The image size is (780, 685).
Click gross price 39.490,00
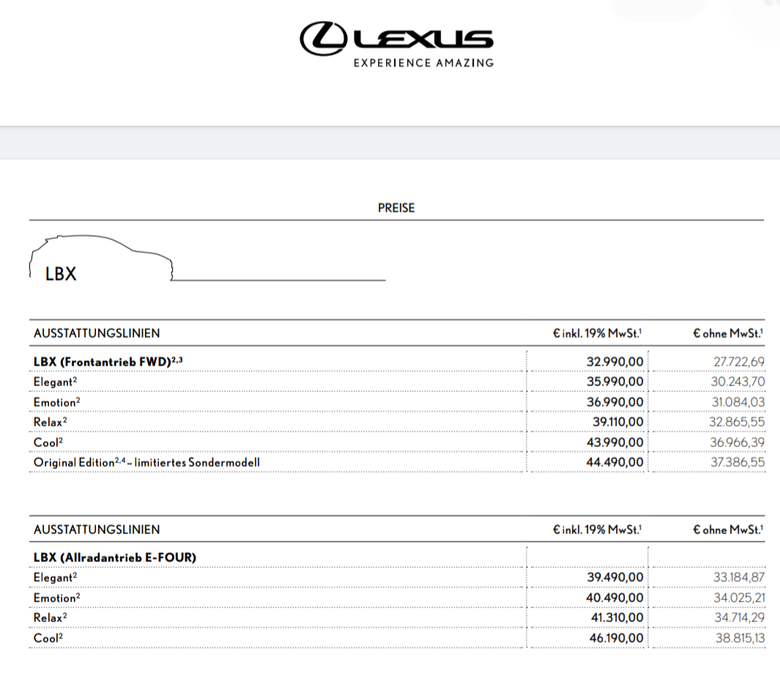[615, 577]
